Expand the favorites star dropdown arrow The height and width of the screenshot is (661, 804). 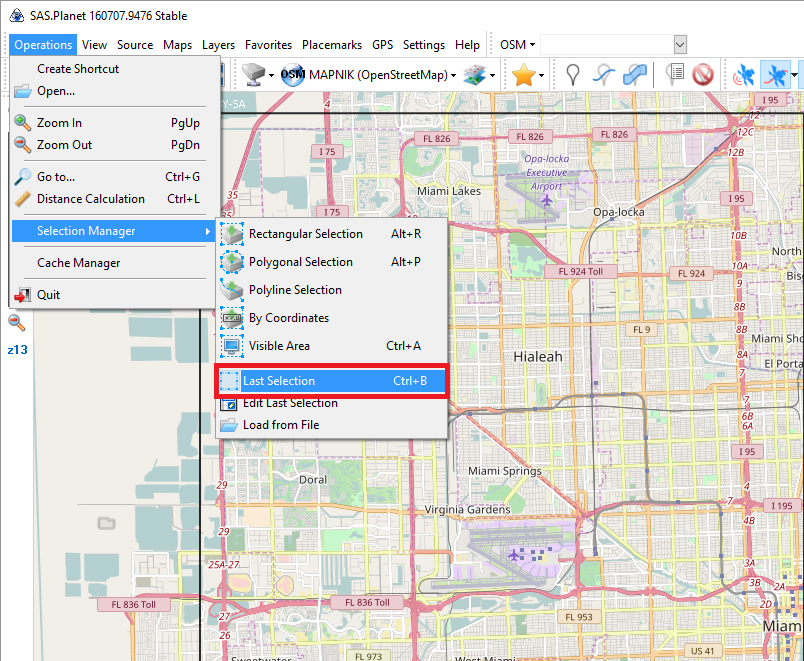[x=541, y=75]
